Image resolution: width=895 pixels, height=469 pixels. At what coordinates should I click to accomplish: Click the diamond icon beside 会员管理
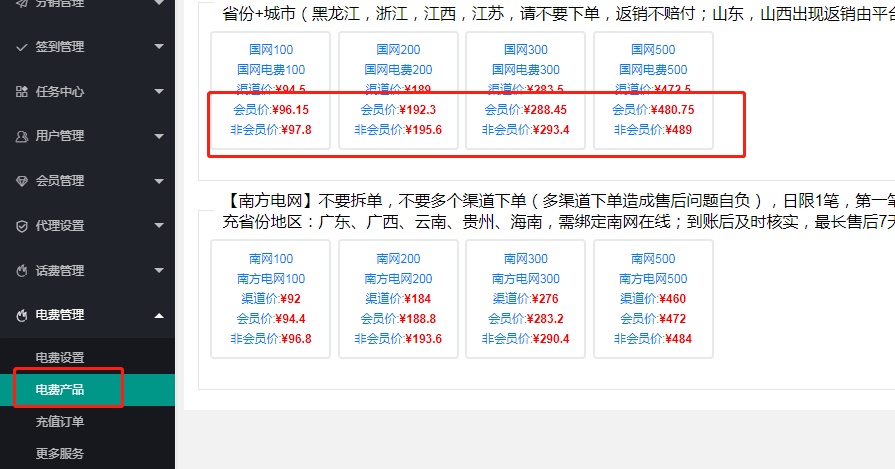(x=22, y=181)
